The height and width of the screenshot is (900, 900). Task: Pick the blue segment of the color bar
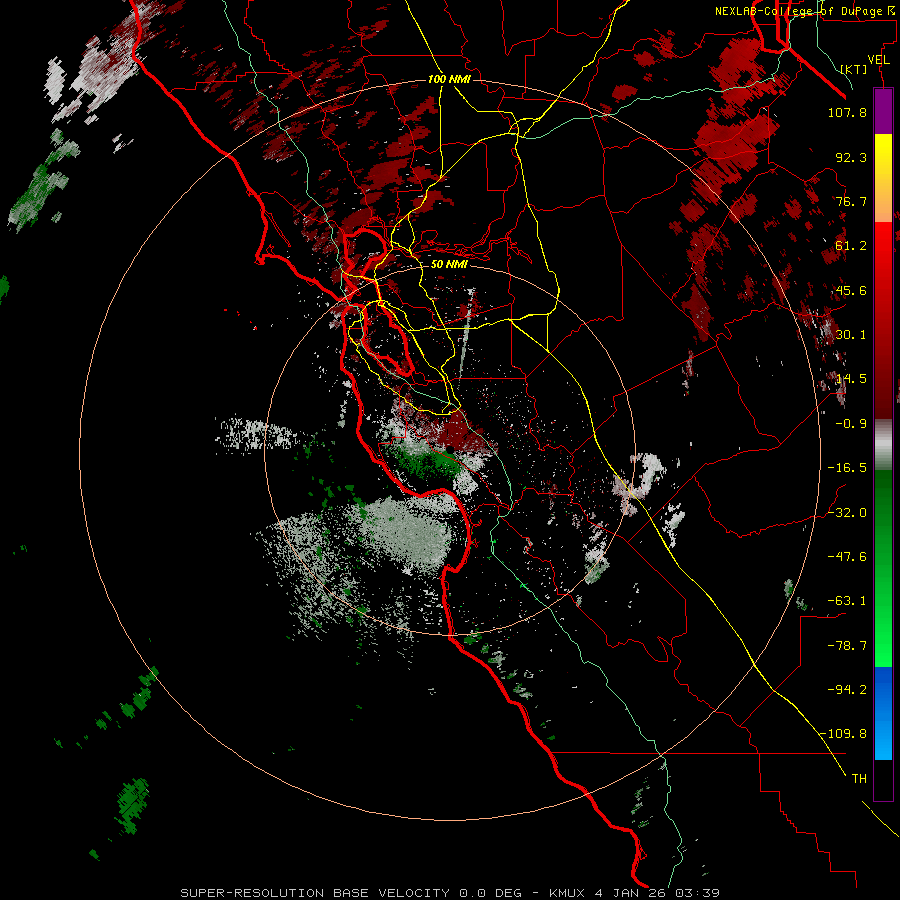pyautogui.click(x=883, y=713)
